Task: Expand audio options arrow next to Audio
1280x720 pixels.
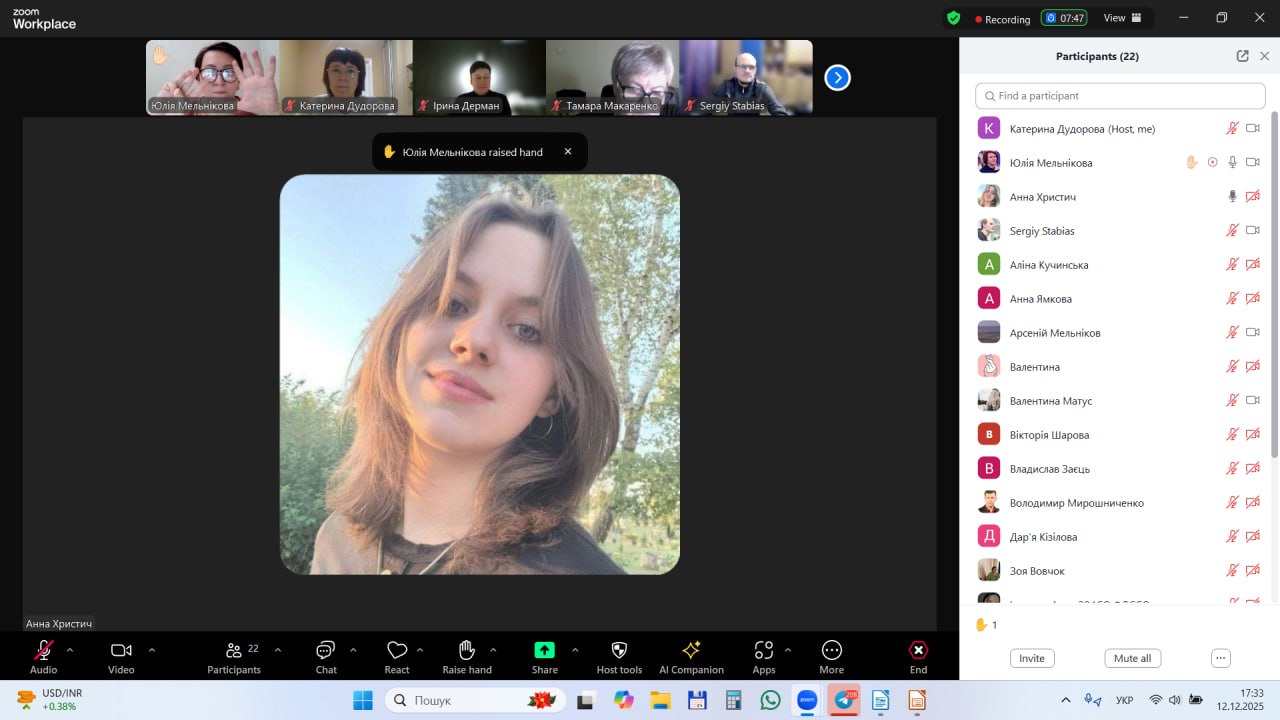Action: [x=70, y=650]
